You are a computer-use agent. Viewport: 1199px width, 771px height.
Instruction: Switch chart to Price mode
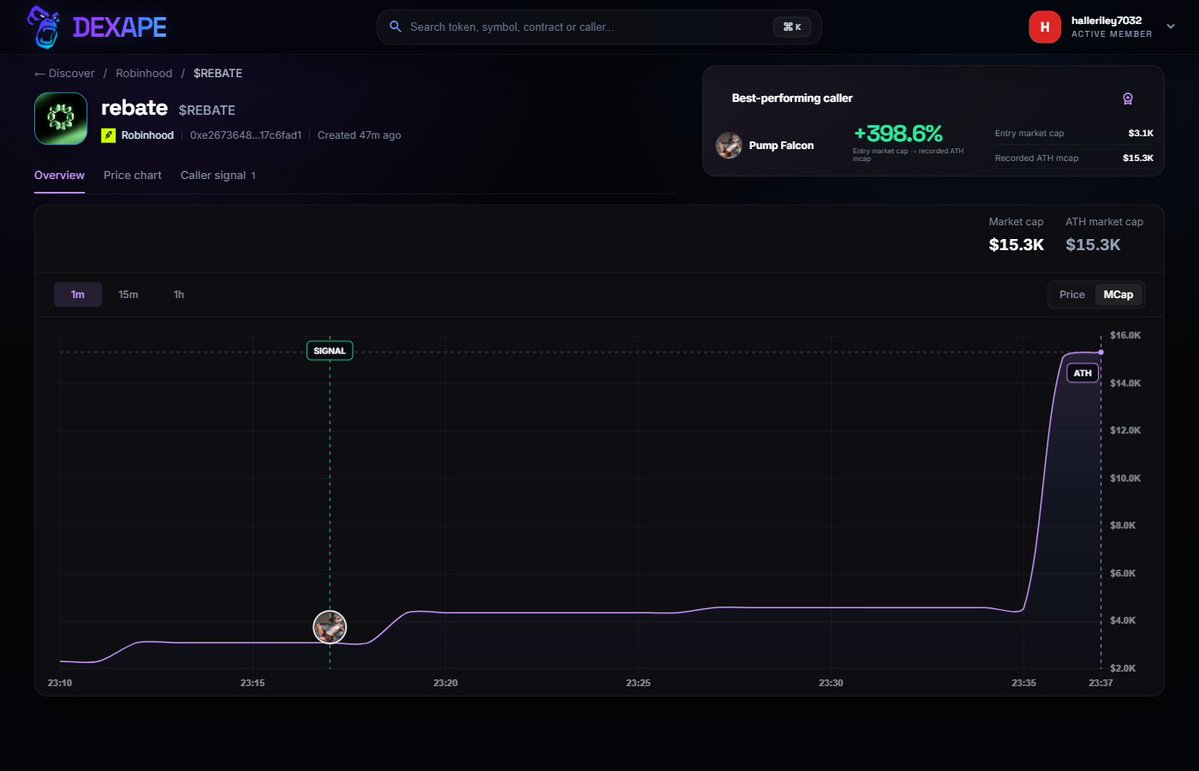[1072, 294]
